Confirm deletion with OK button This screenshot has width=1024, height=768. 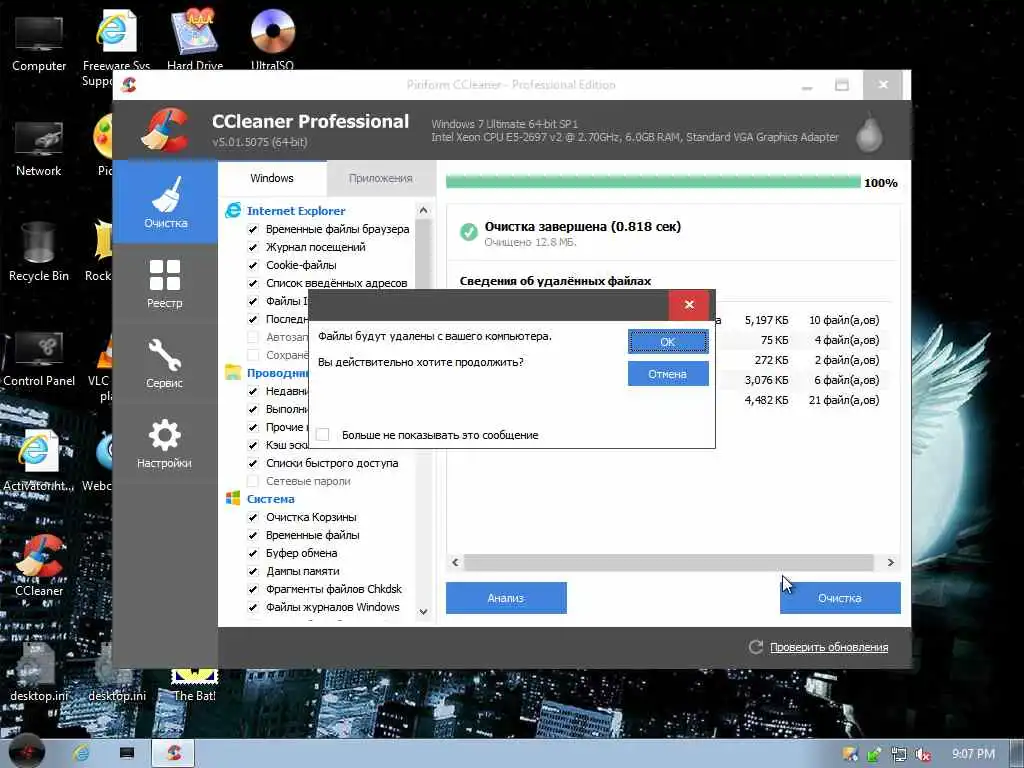click(667, 342)
